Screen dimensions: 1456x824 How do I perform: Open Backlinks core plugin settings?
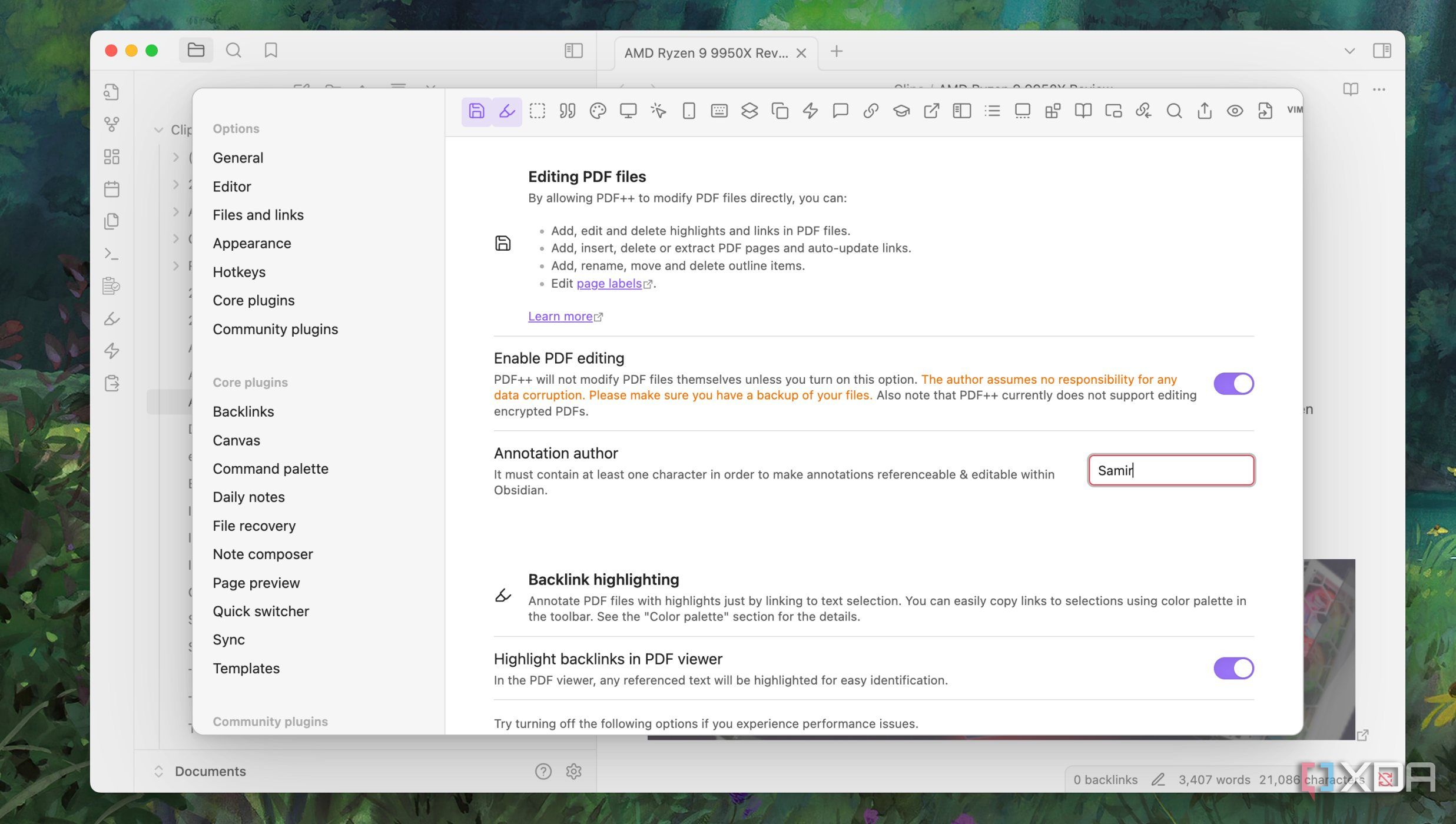(243, 411)
